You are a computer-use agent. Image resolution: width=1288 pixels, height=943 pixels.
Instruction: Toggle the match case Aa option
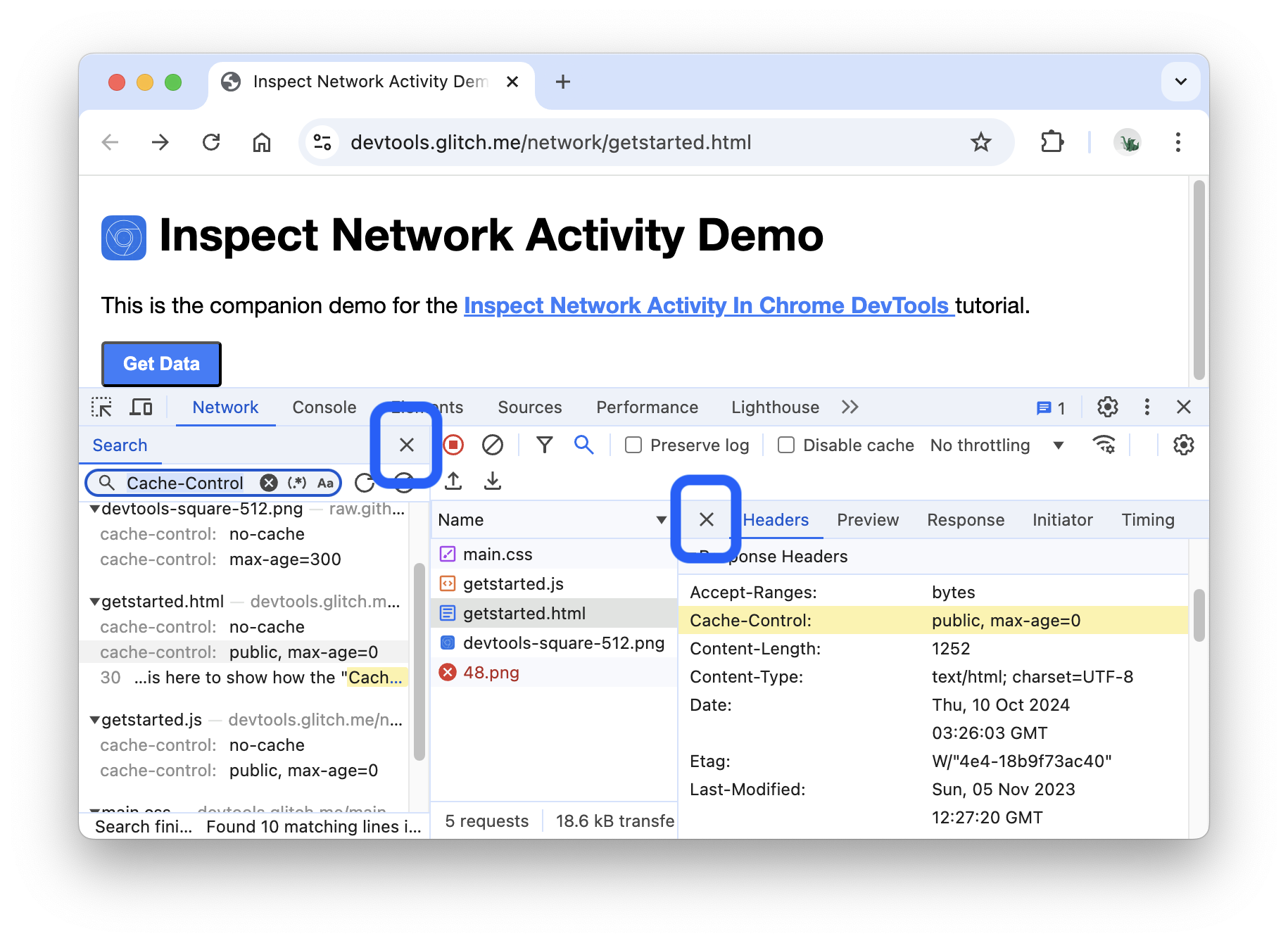(x=325, y=483)
